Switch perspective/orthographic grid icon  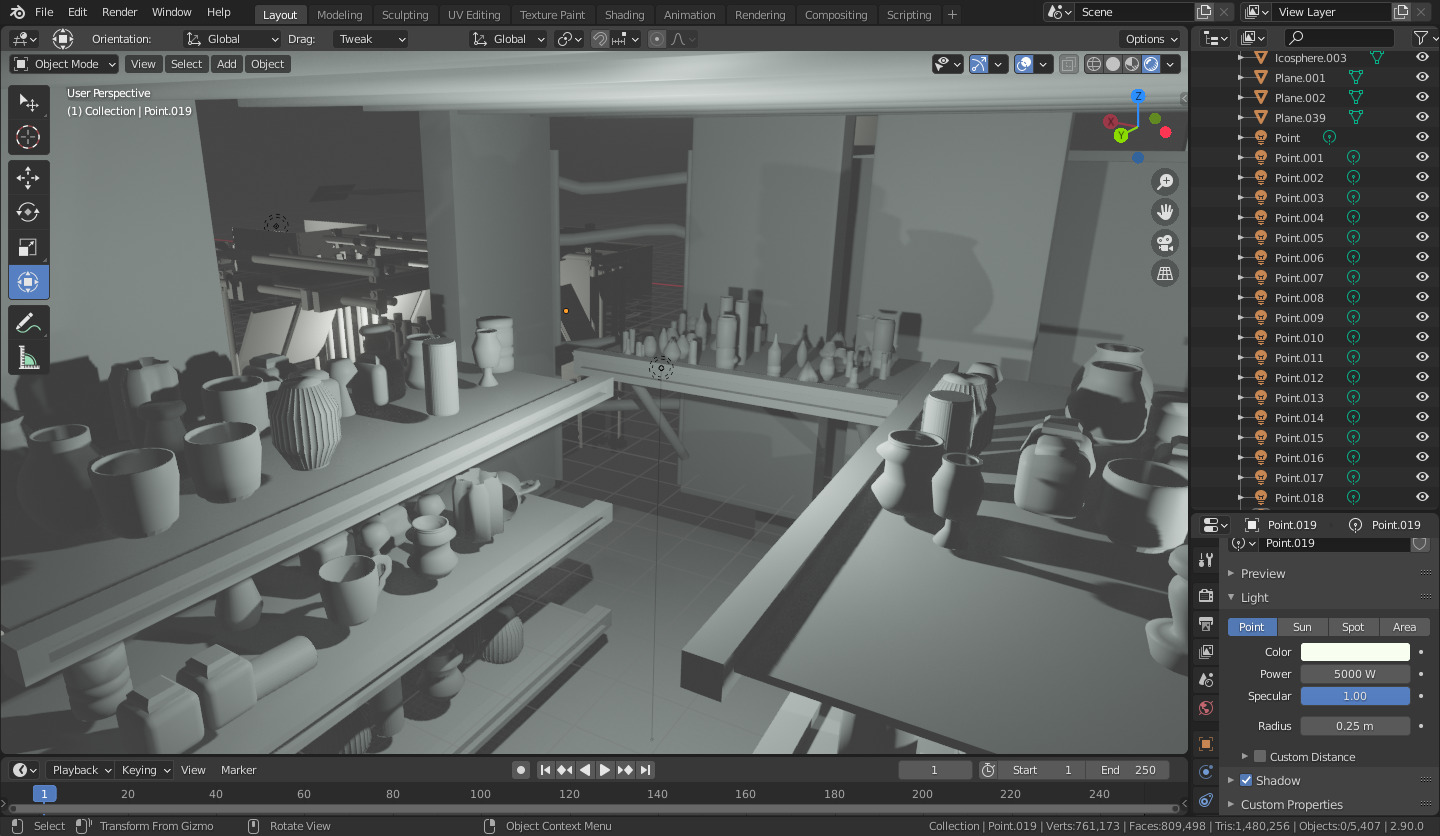pos(1165,273)
